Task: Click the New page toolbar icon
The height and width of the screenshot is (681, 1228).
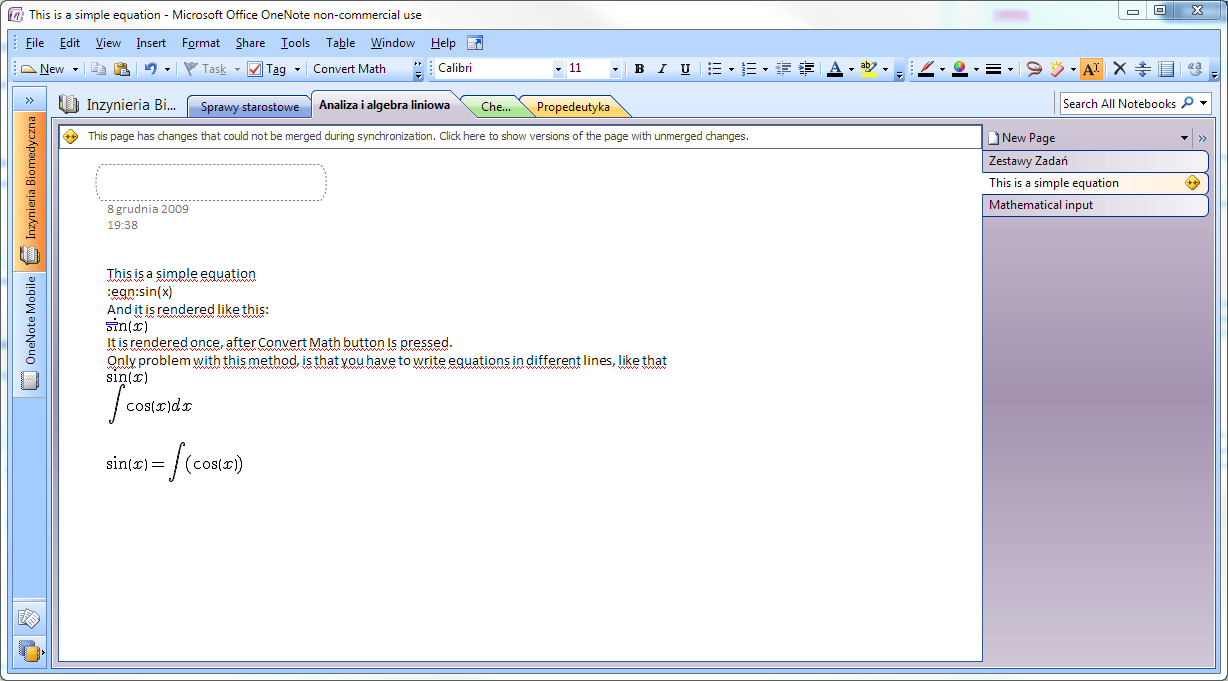Action: tap(29, 69)
